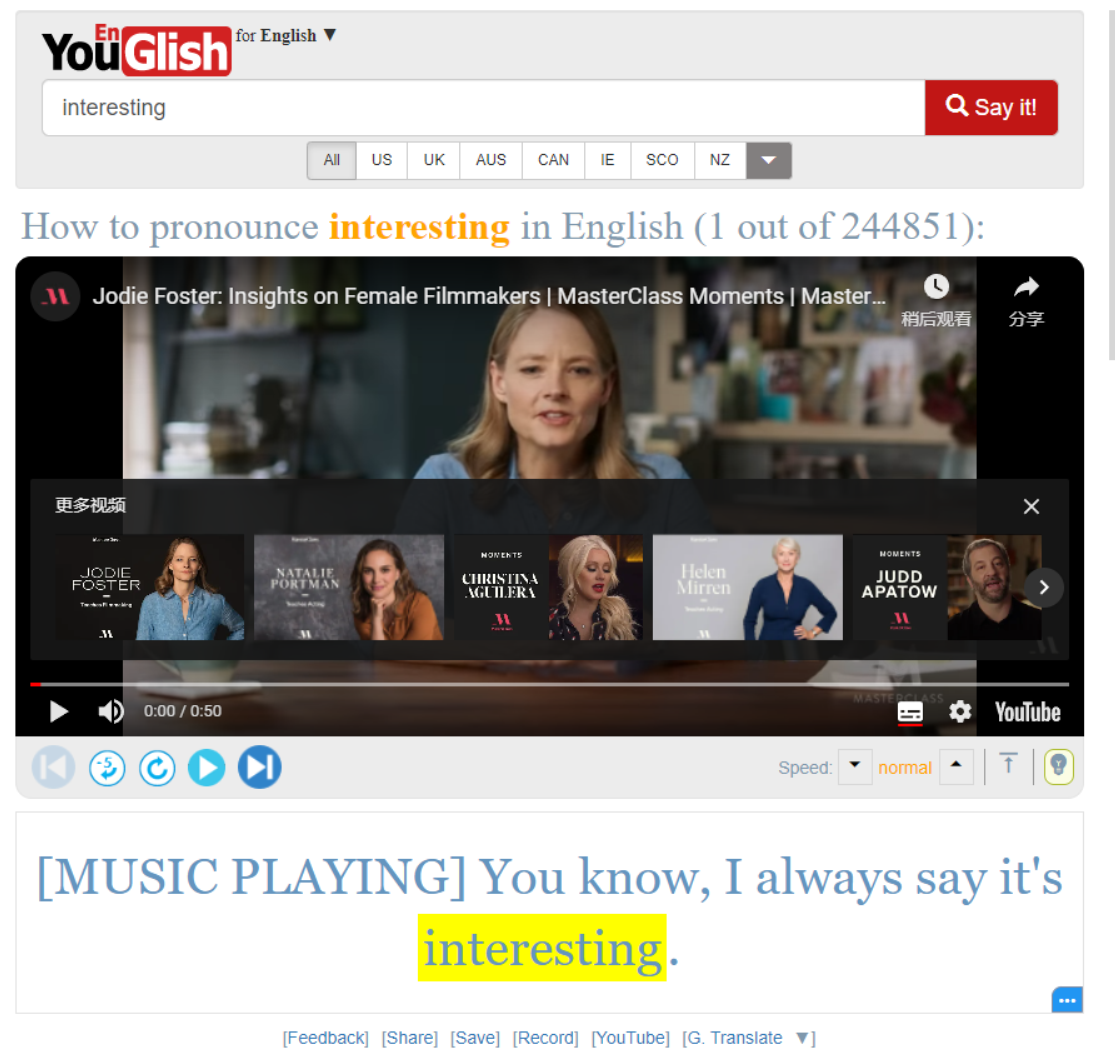
Task: Click the blue round play button
Action: [207, 768]
